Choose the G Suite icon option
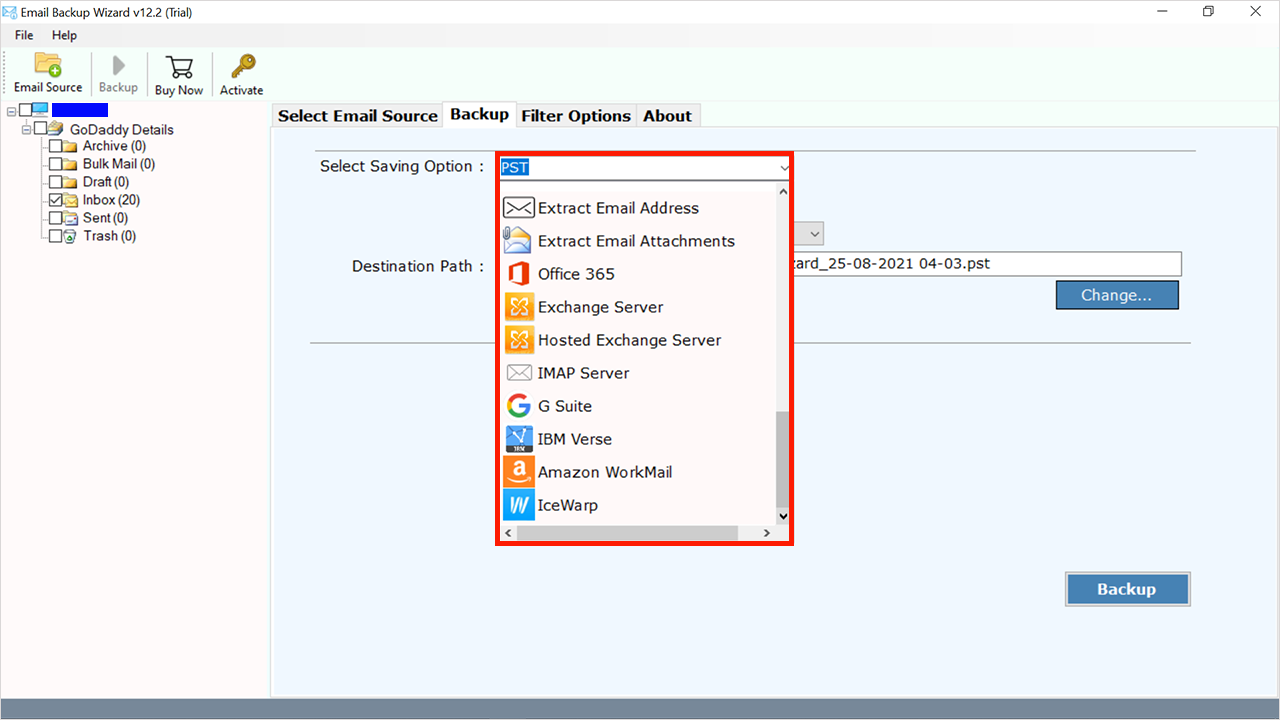Image resolution: width=1280 pixels, height=720 pixels. pos(518,406)
